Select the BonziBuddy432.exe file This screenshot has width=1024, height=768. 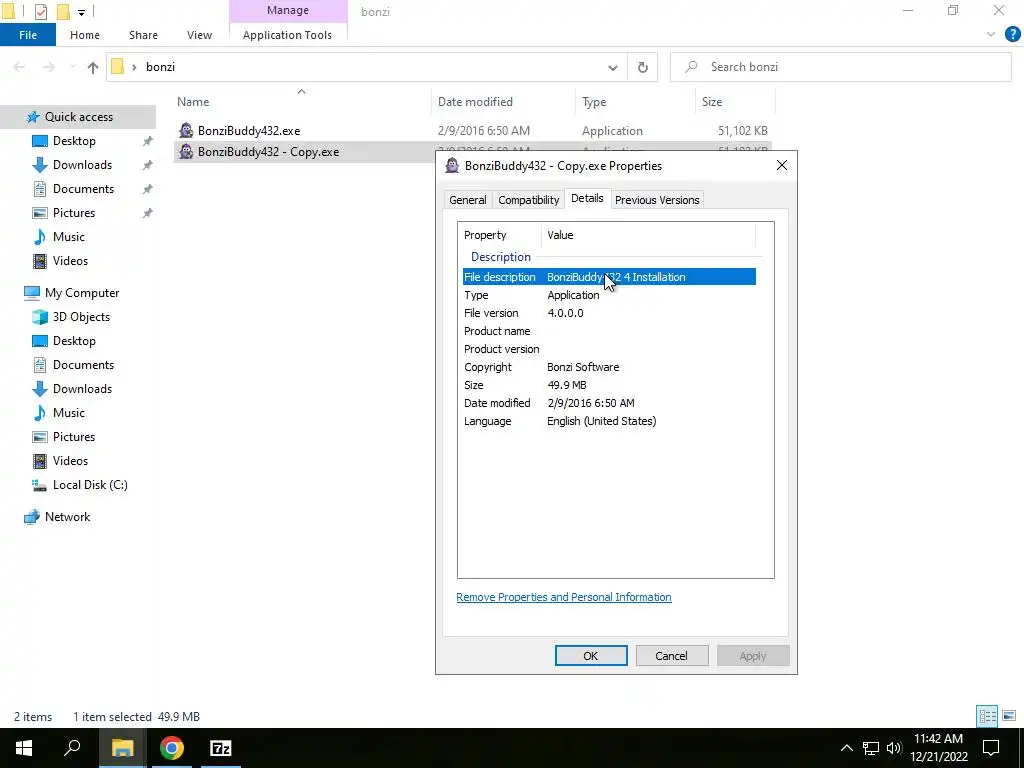click(249, 131)
